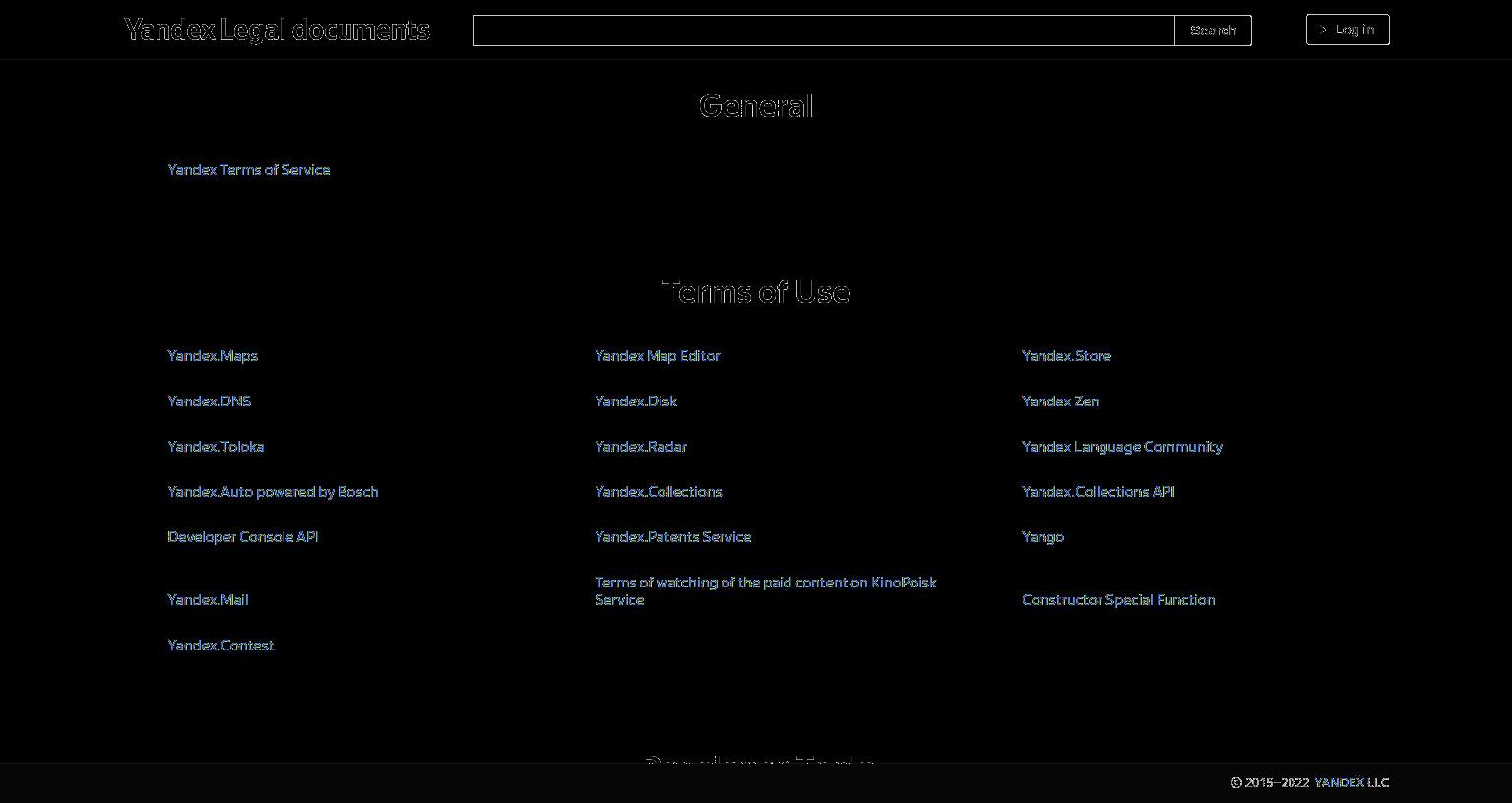The height and width of the screenshot is (803, 1512).
Task: Open Yandex.DNS terms link
Action: tap(210, 401)
